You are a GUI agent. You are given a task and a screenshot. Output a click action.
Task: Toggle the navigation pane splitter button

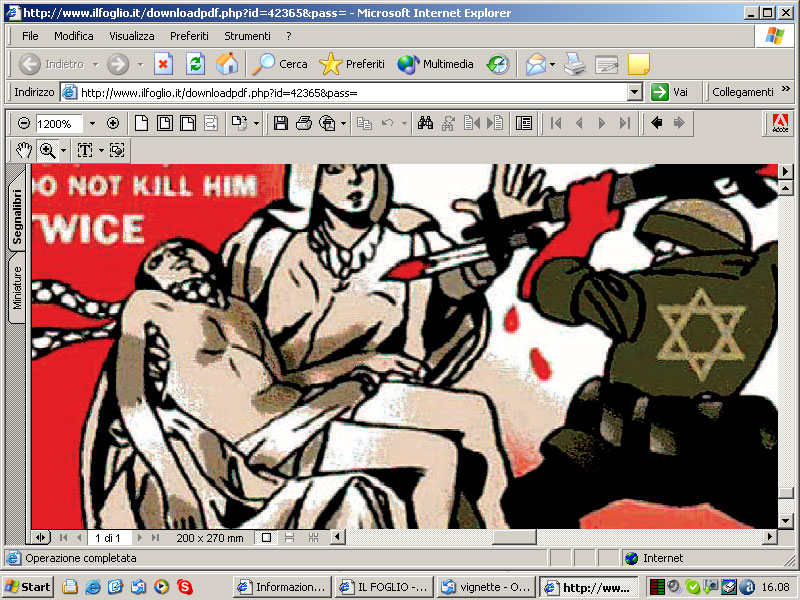pyautogui.click(x=40, y=537)
